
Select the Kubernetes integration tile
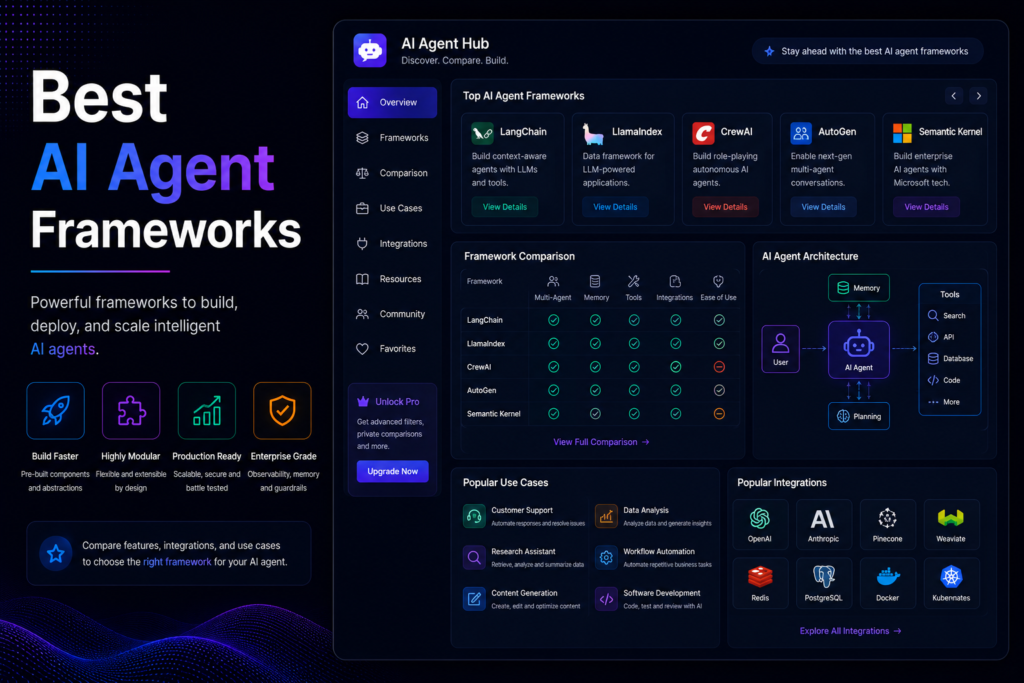click(x=951, y=582)
